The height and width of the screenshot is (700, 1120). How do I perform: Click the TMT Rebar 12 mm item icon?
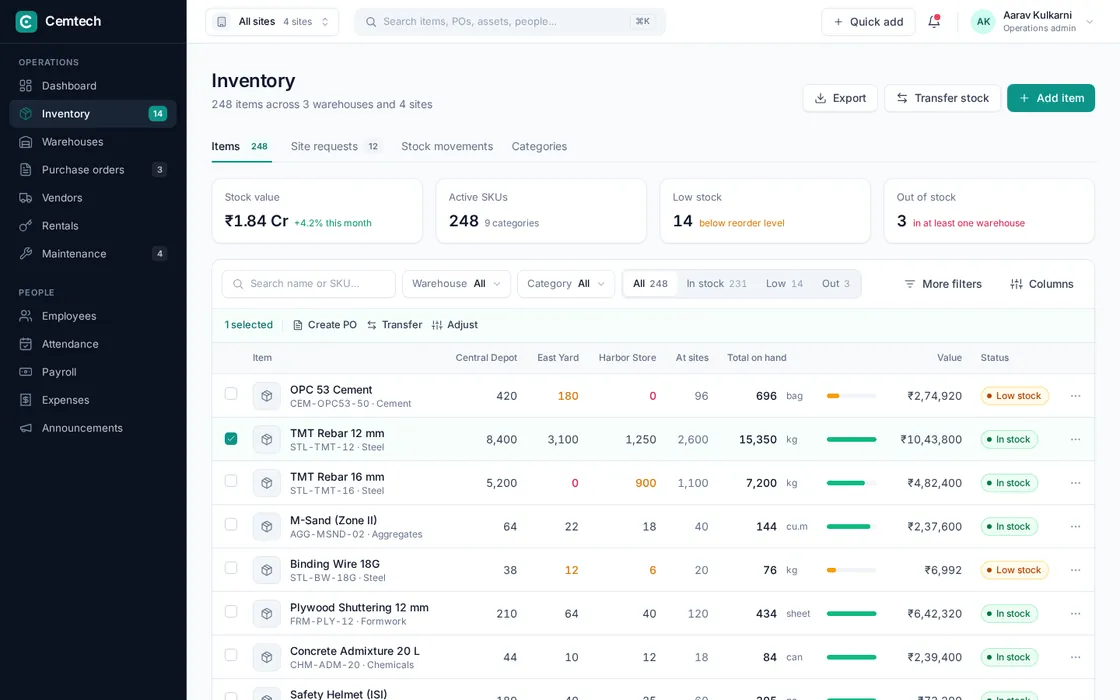(x=266, y=439)
